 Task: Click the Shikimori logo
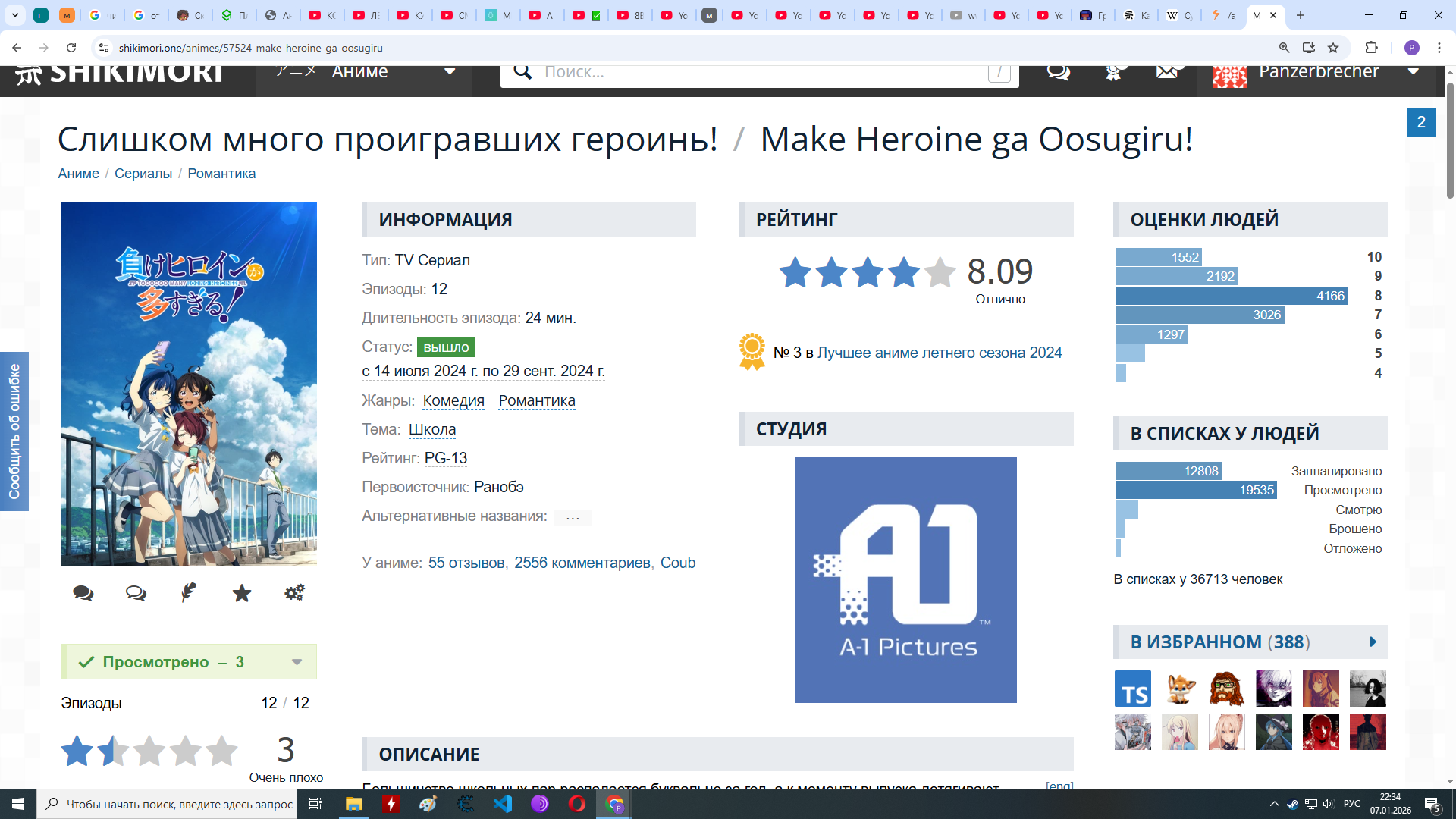tap(121, 74)
